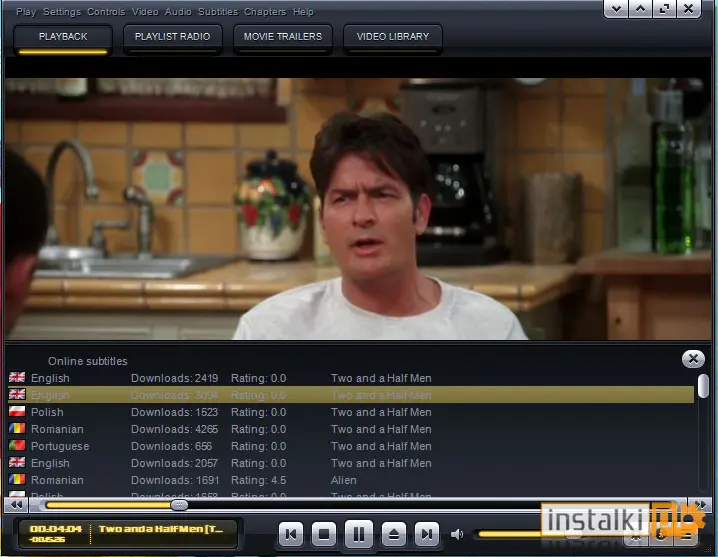Switch to the Movie Trailers tab

click(283, 39)
